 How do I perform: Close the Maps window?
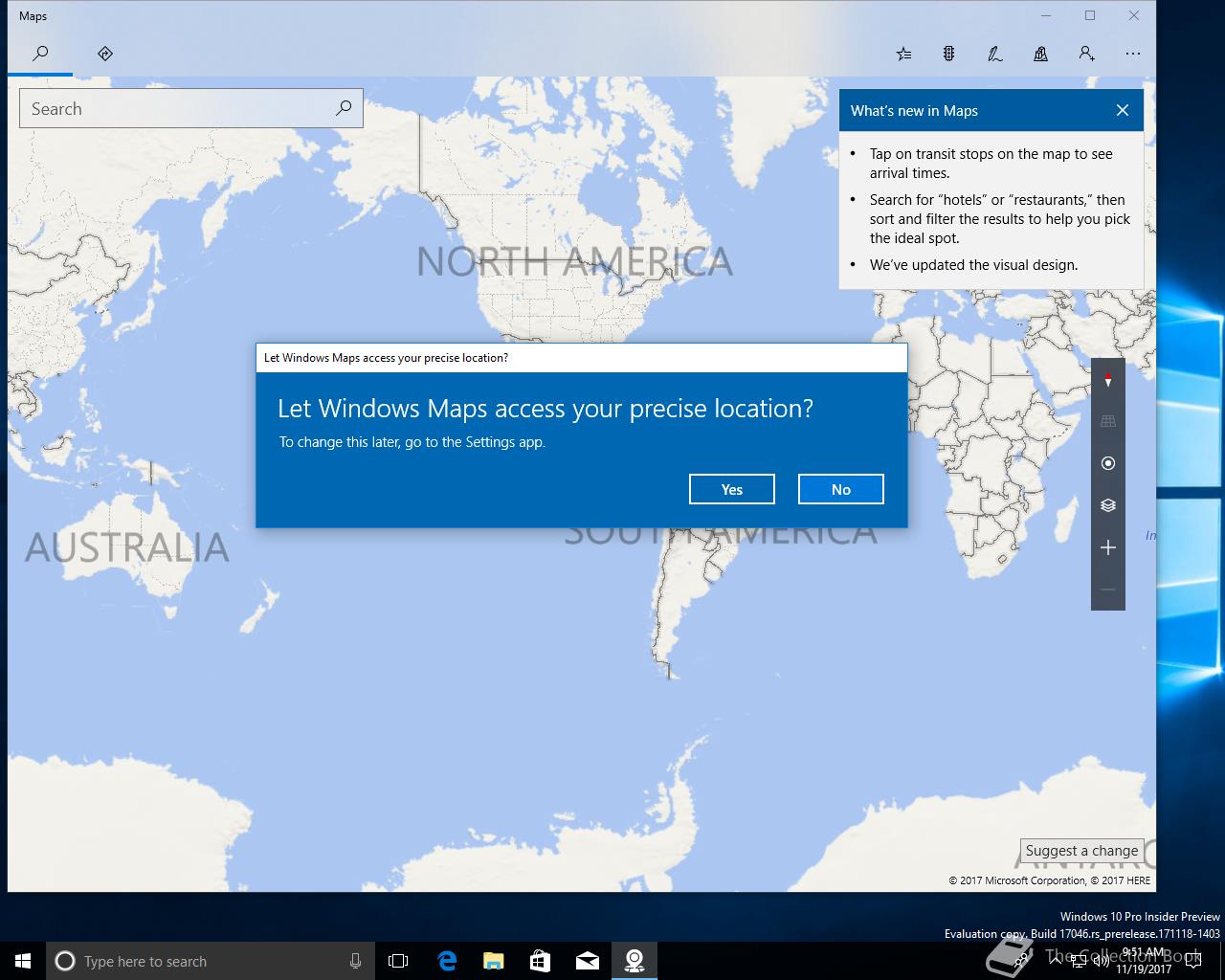pos(1134,16)
